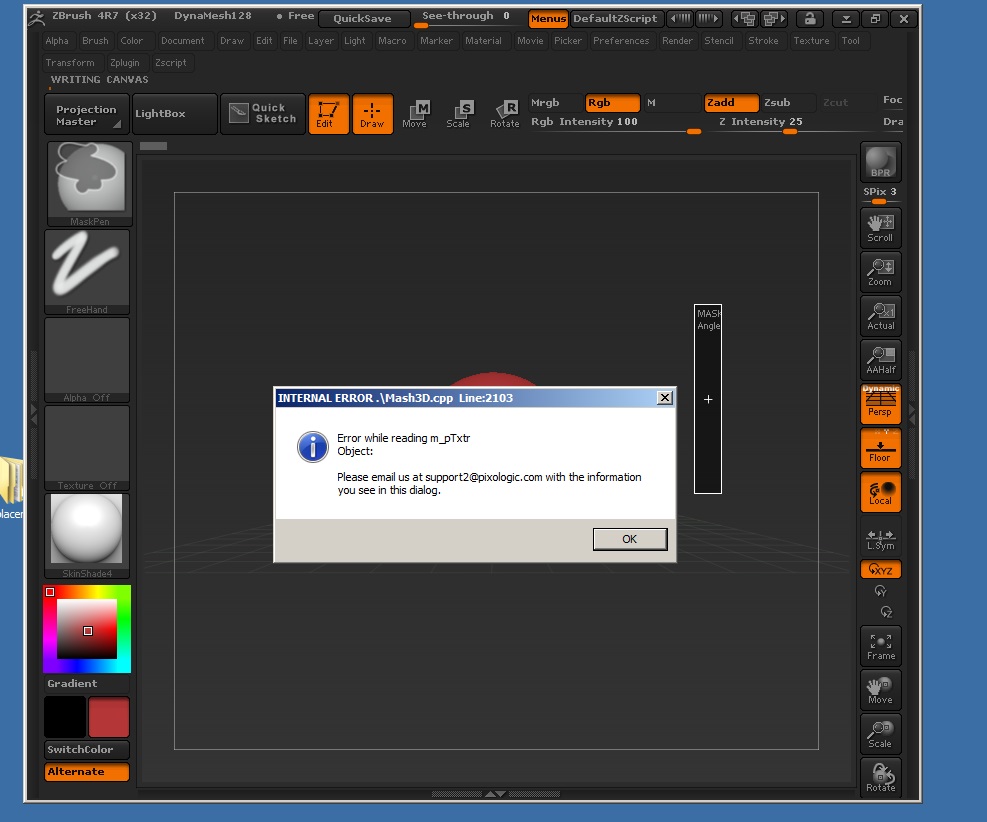The image size is (987, 822).
Task: Open the Transform menu
Action: pos(70,63)
